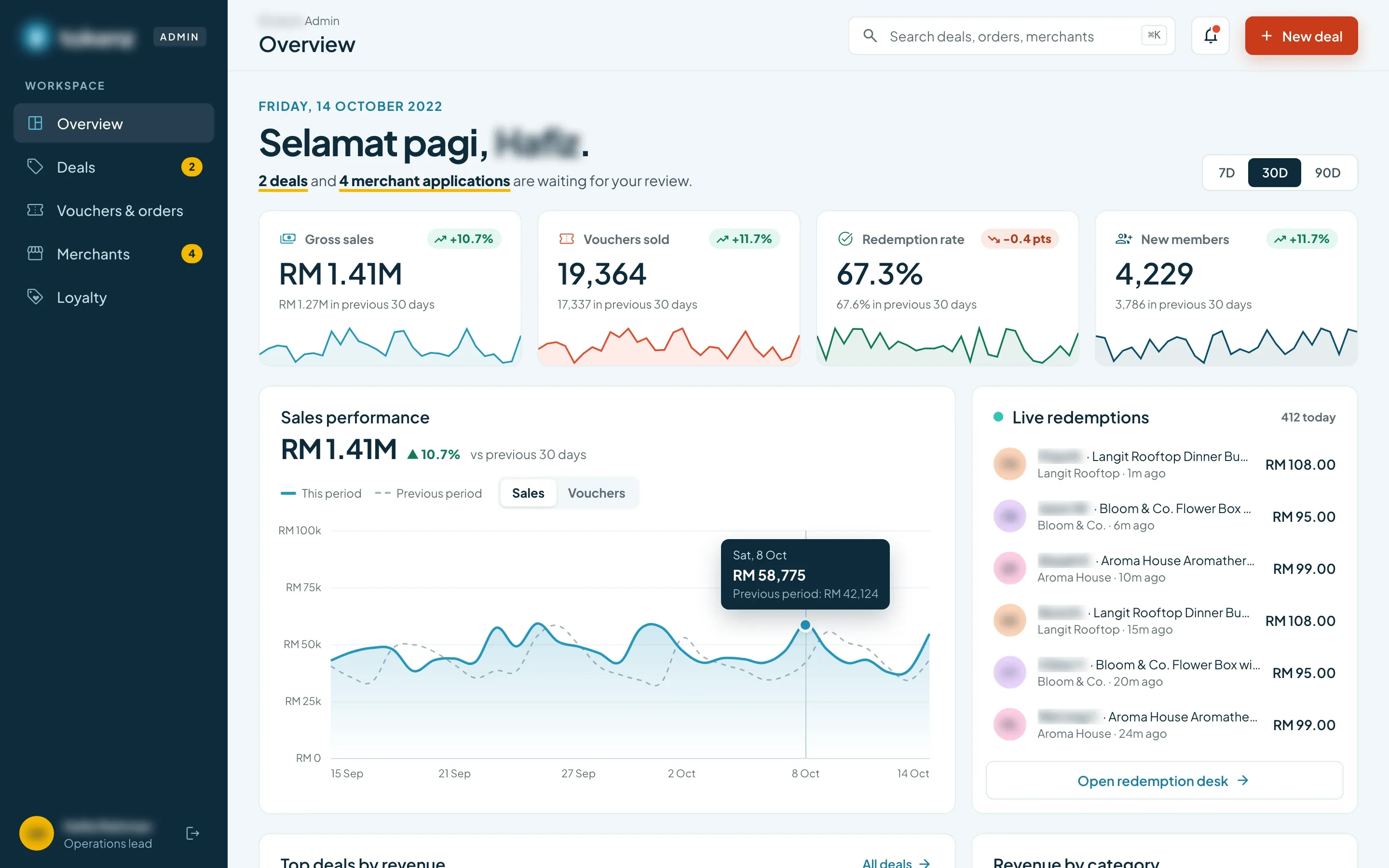Click the Vouchers & orders ticket icon

click(35, 210)
